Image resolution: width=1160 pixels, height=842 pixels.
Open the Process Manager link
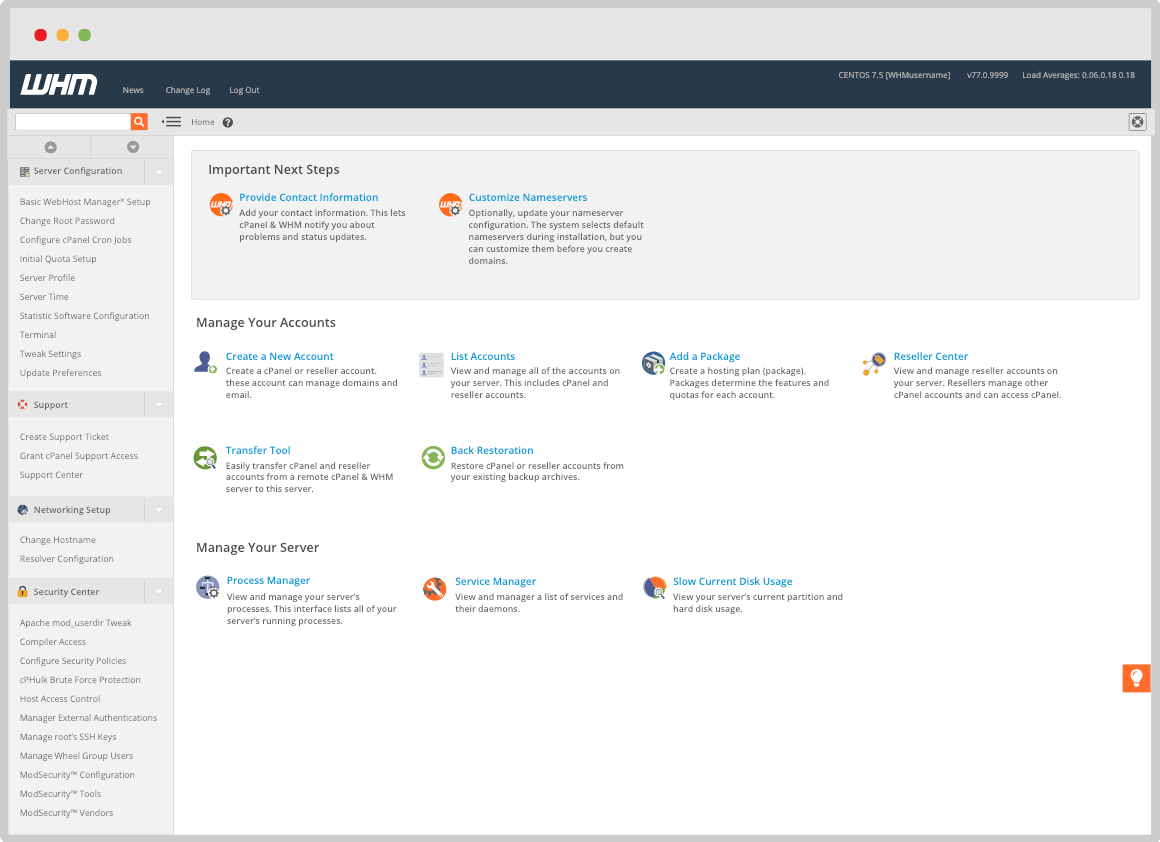[x=269, y=581]
